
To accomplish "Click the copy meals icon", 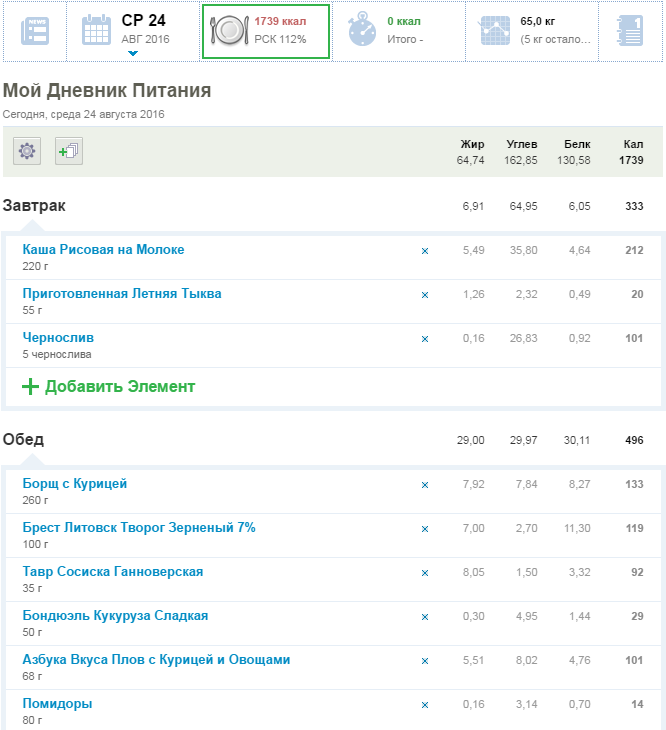I will 69,151.
